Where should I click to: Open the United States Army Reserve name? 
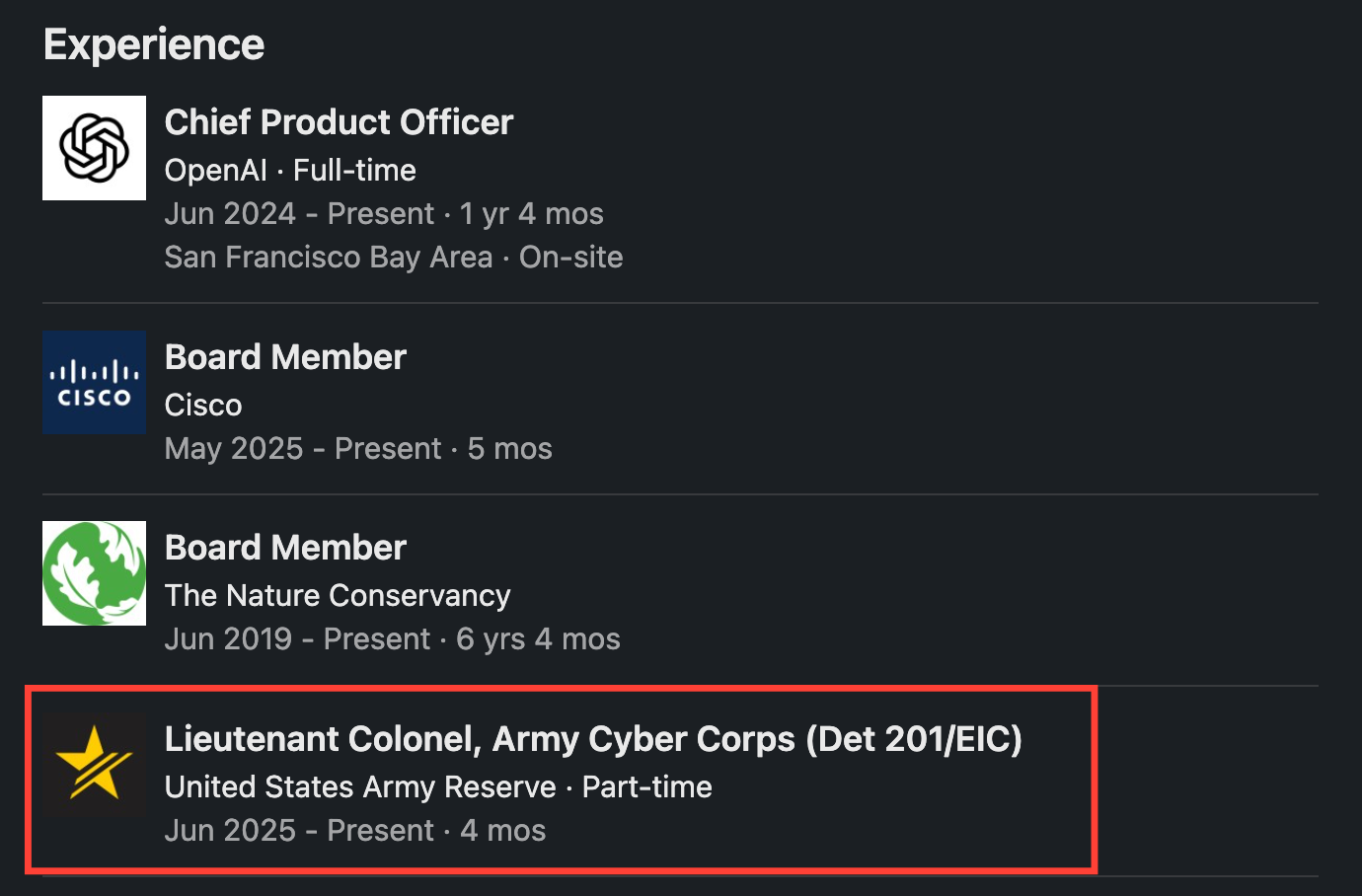[360, 787]
